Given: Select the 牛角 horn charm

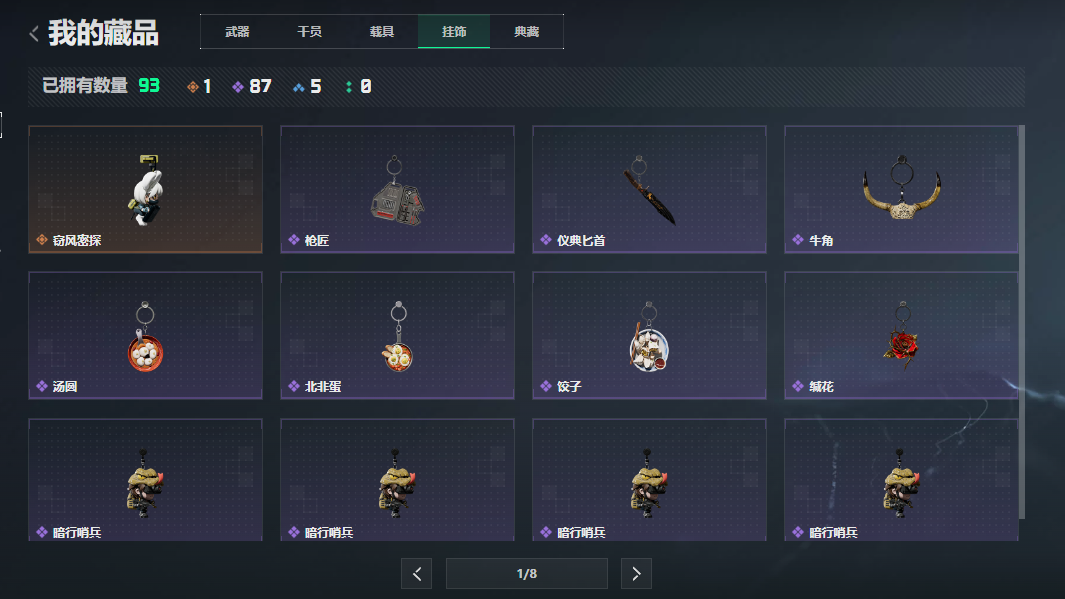Looking at the screenshot, I should click(x=901, y=189).
